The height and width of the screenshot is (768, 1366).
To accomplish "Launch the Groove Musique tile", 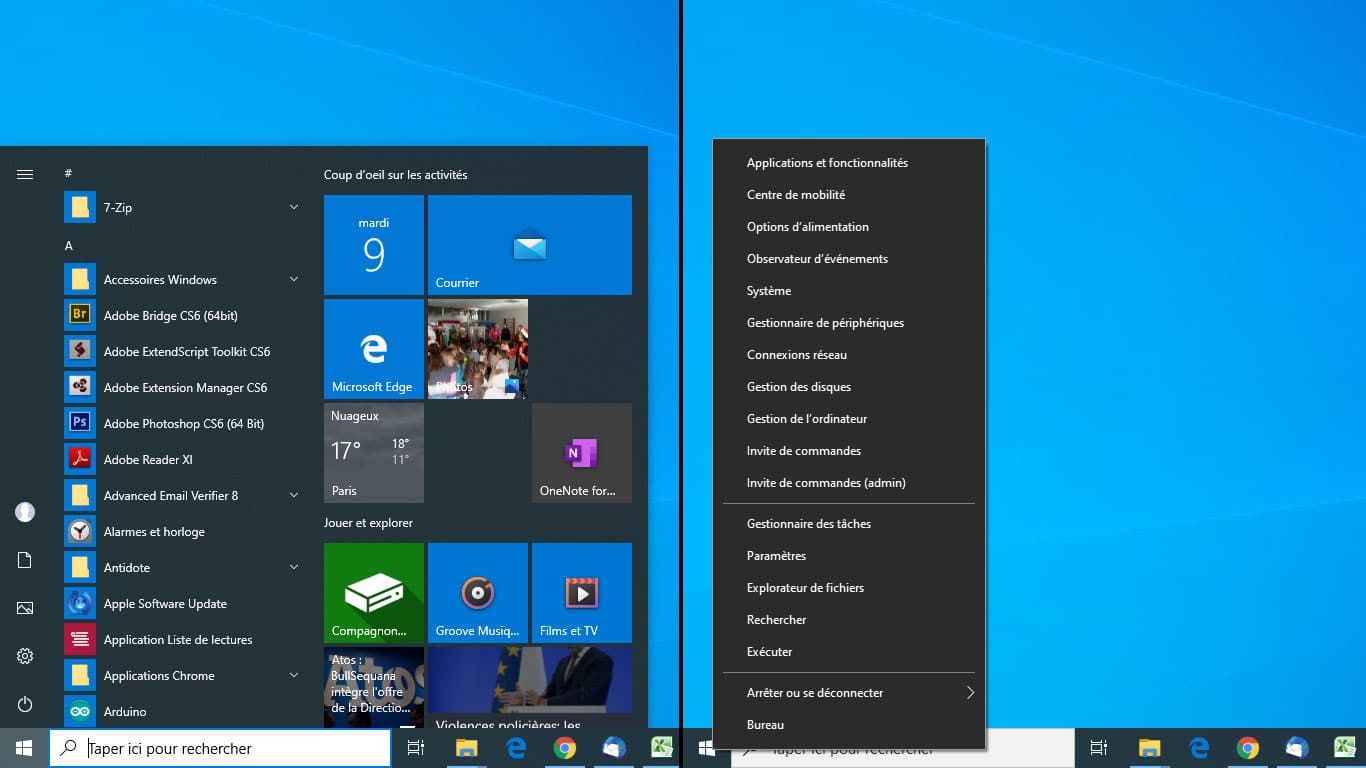I will [477, 592].
